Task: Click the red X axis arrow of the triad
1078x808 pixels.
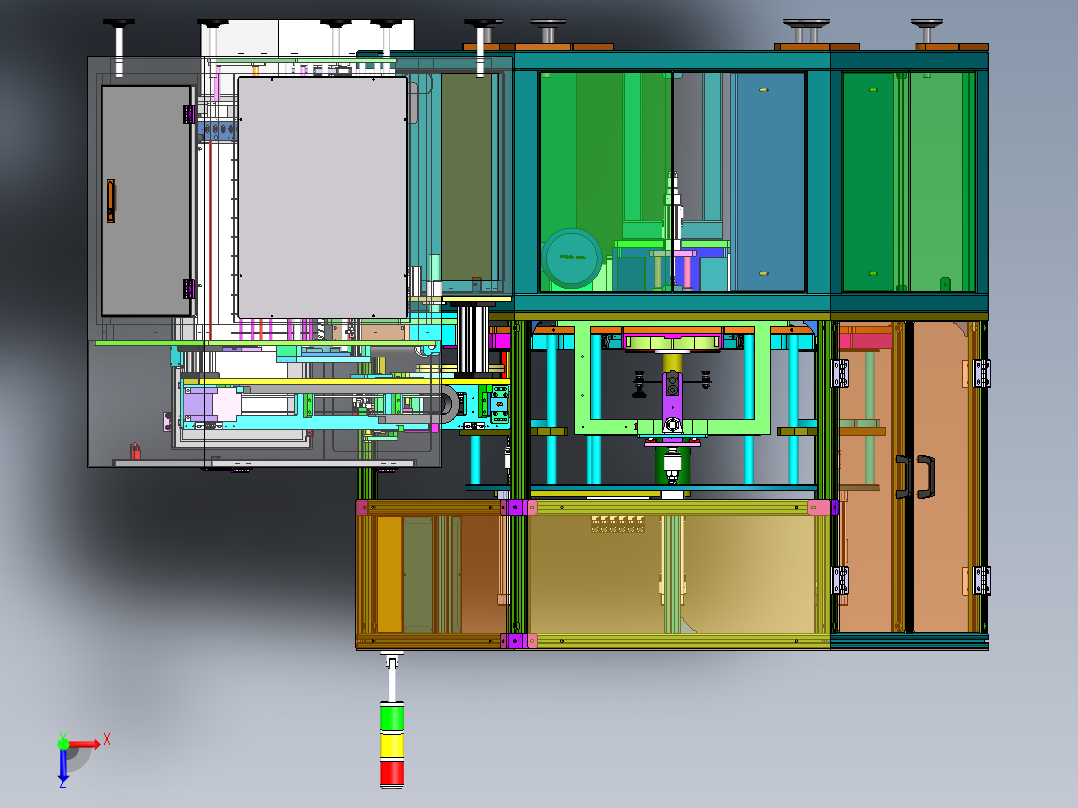Action: [x=85, y=744]
